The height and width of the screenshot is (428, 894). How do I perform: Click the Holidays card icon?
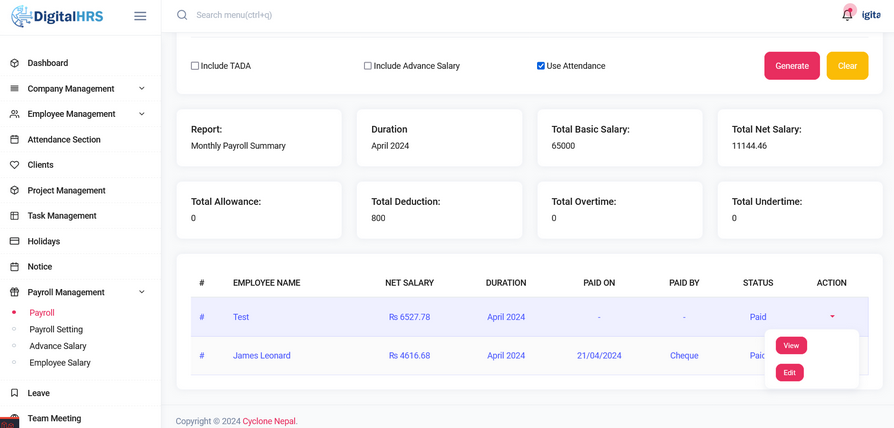point(14,241)
